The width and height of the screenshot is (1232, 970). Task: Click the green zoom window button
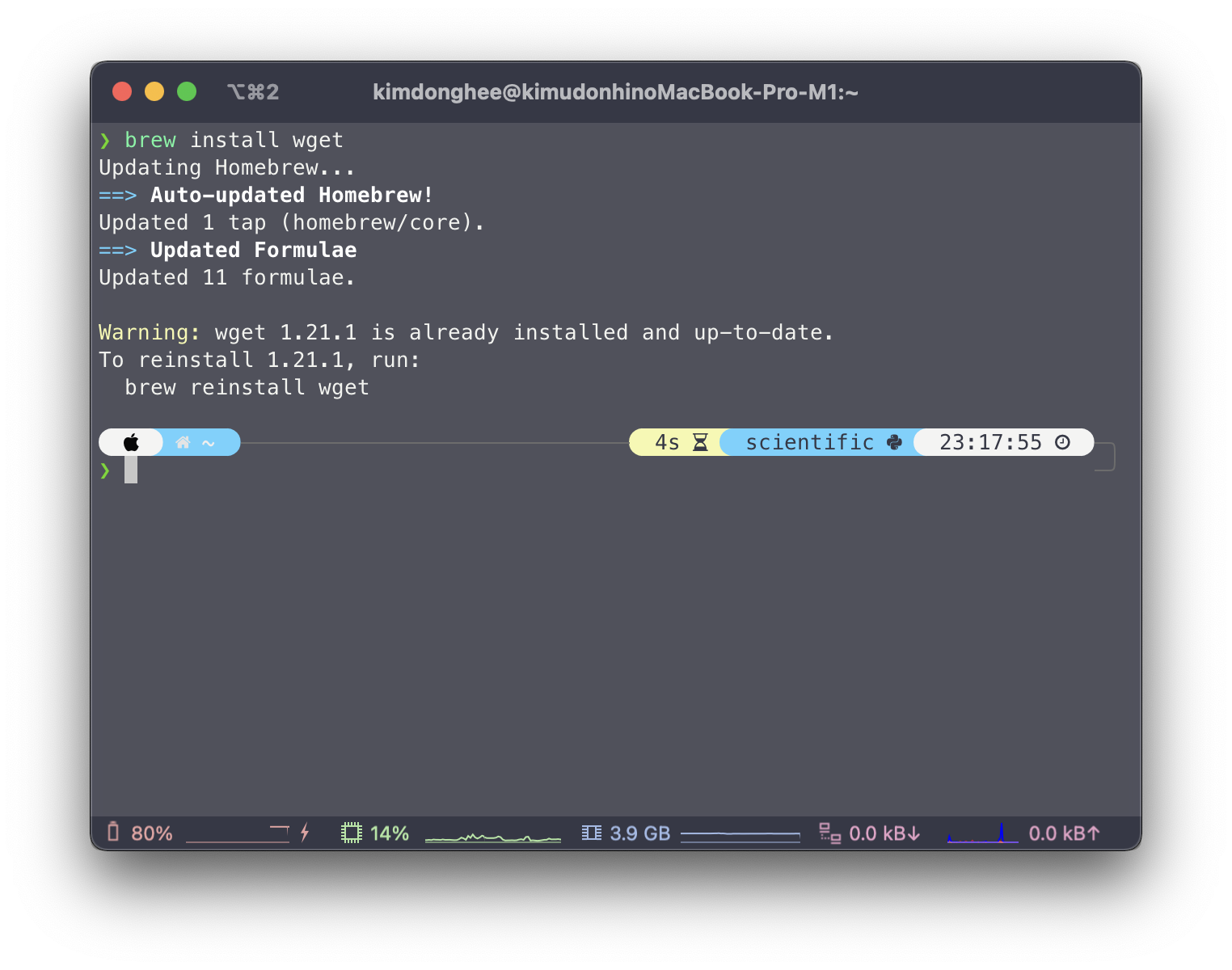187,91
